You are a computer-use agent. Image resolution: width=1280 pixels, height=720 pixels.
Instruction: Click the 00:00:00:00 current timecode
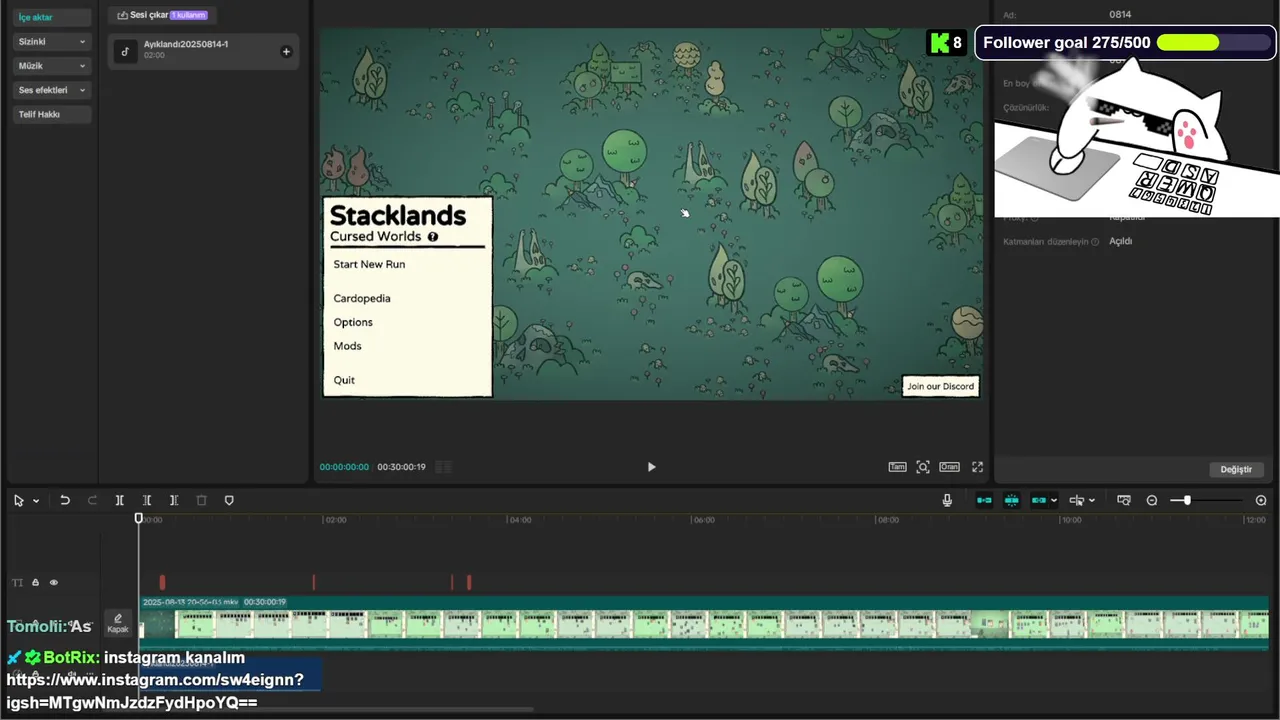(344, 467)
